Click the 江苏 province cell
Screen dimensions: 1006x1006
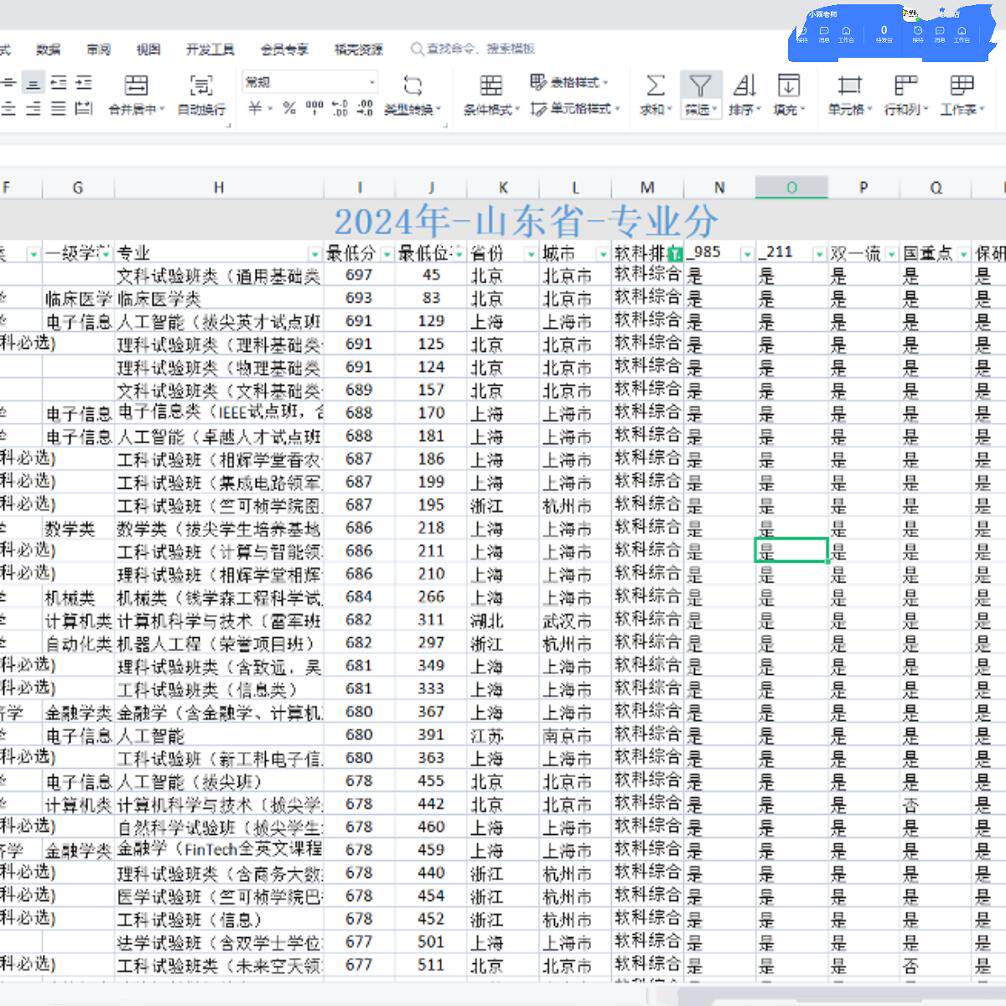click(503, 735)
